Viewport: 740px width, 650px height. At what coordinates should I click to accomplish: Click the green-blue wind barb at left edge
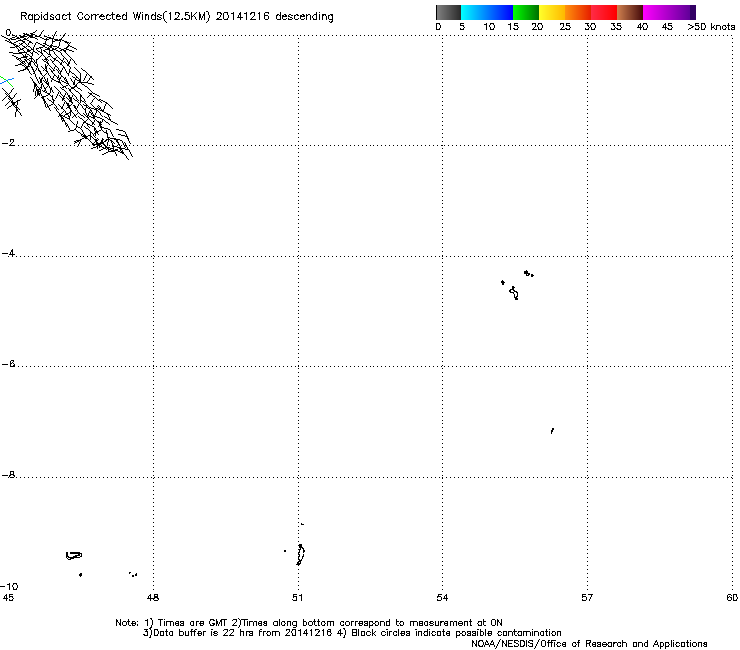(x=7, y=81)
